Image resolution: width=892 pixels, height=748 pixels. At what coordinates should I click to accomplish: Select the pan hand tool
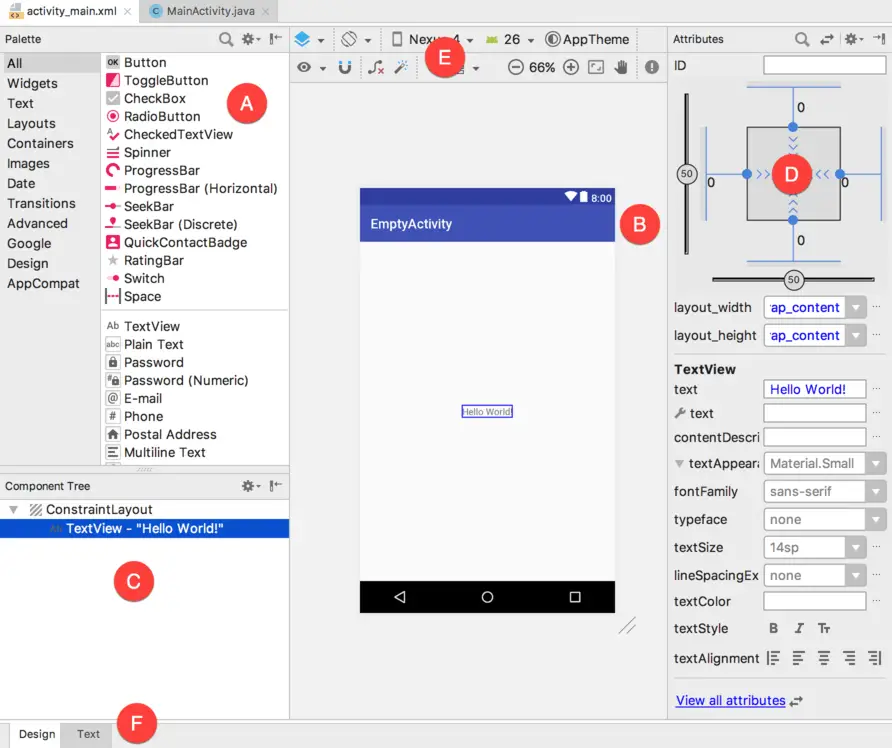point(621,67)
